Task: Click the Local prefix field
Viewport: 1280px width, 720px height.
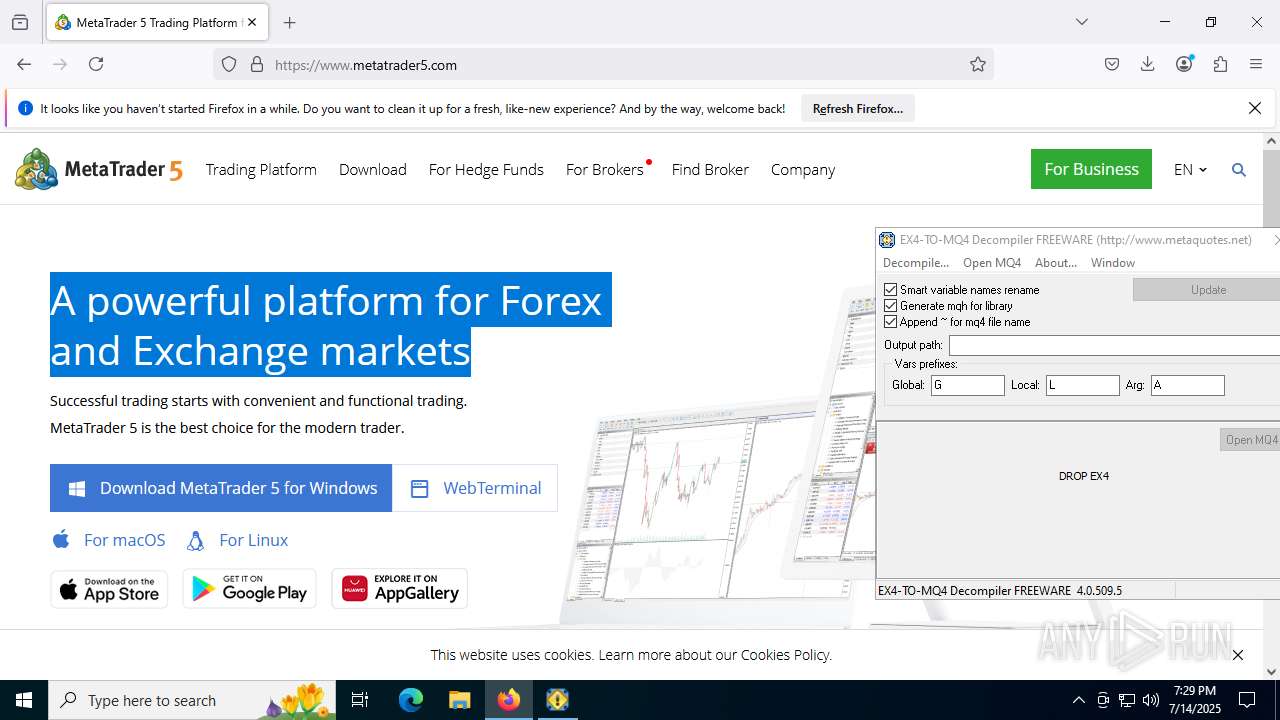Action: [x=1083, y=385]
